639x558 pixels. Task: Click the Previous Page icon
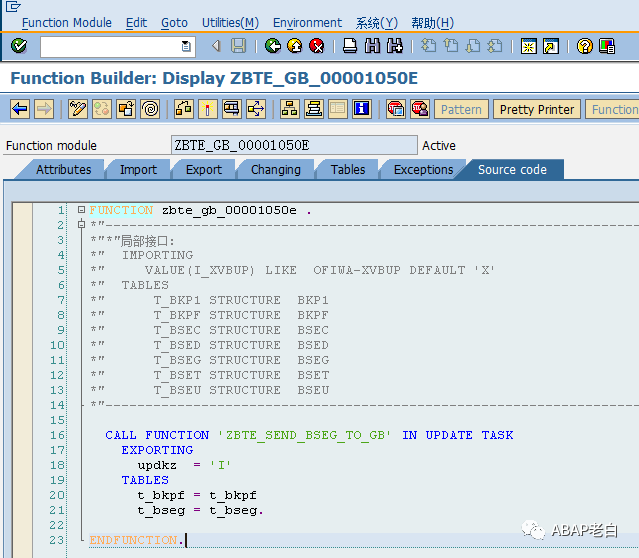pyautogui.click(x=451, y=46)
